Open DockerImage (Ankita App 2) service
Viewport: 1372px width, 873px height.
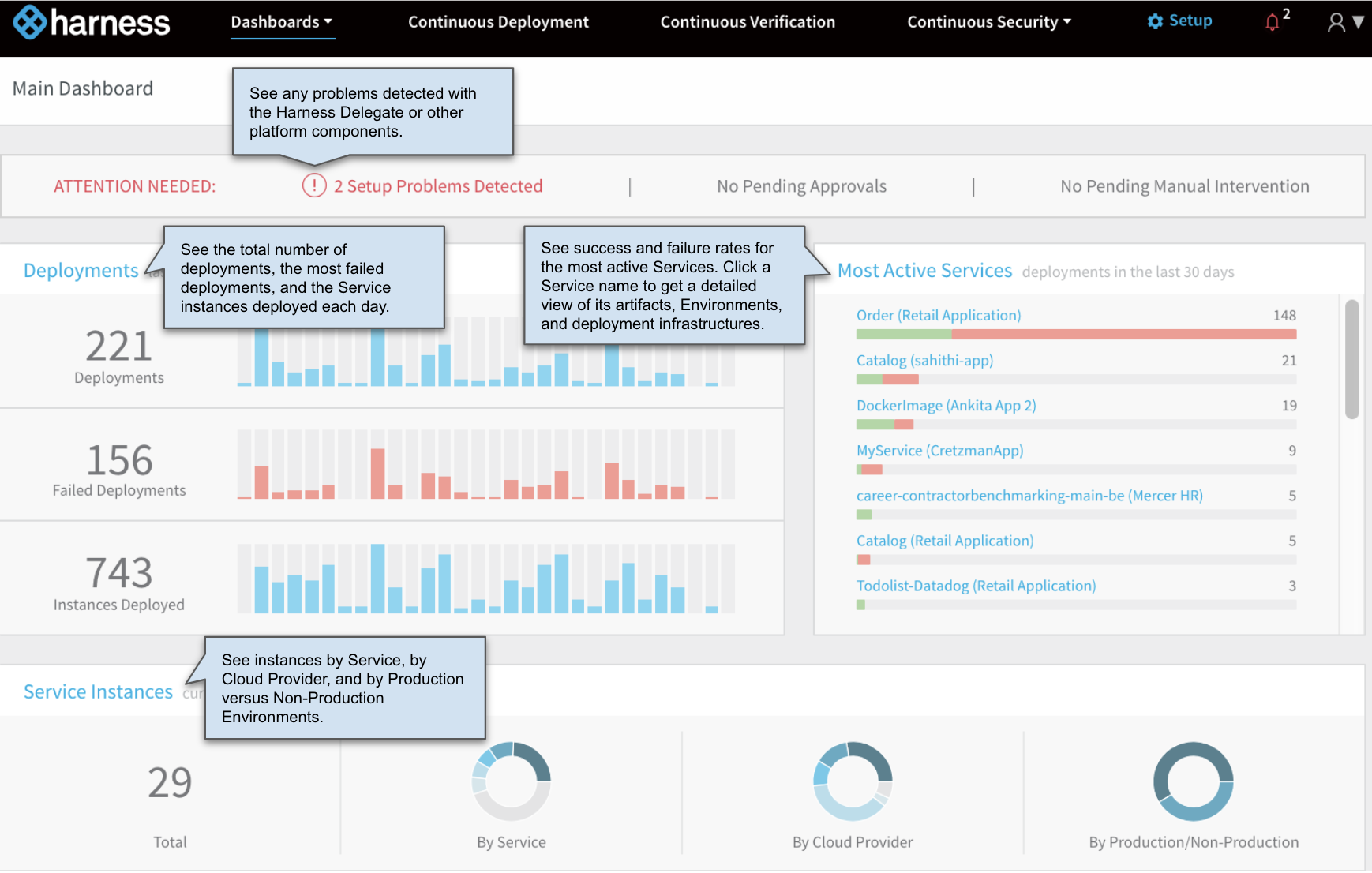coord(946,405)
